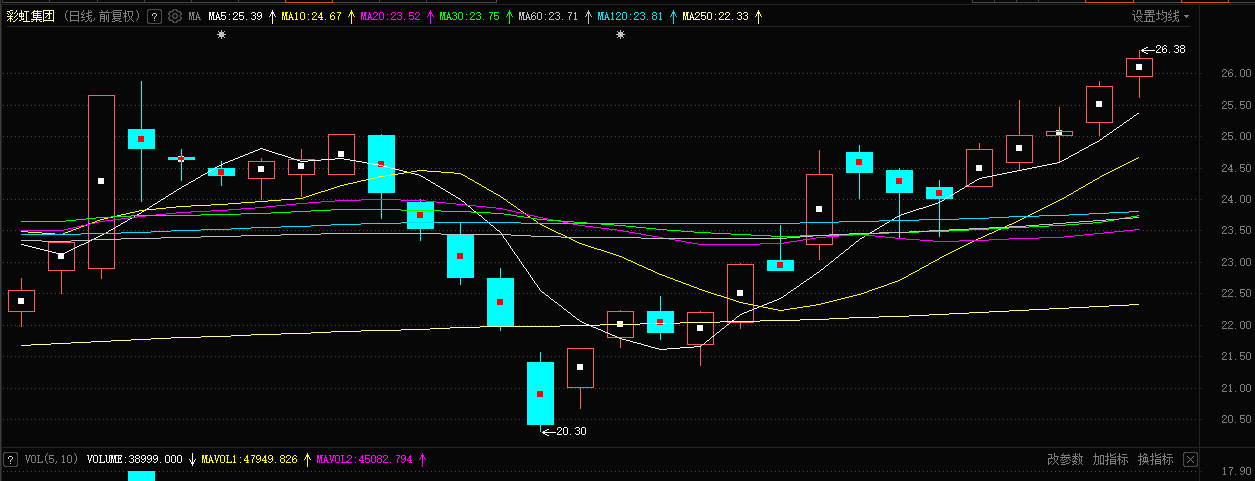This screenshot has width=1255, height=481.
Task: Click the yellow arrow after MA10 value
Action: (x=351, y=17)
